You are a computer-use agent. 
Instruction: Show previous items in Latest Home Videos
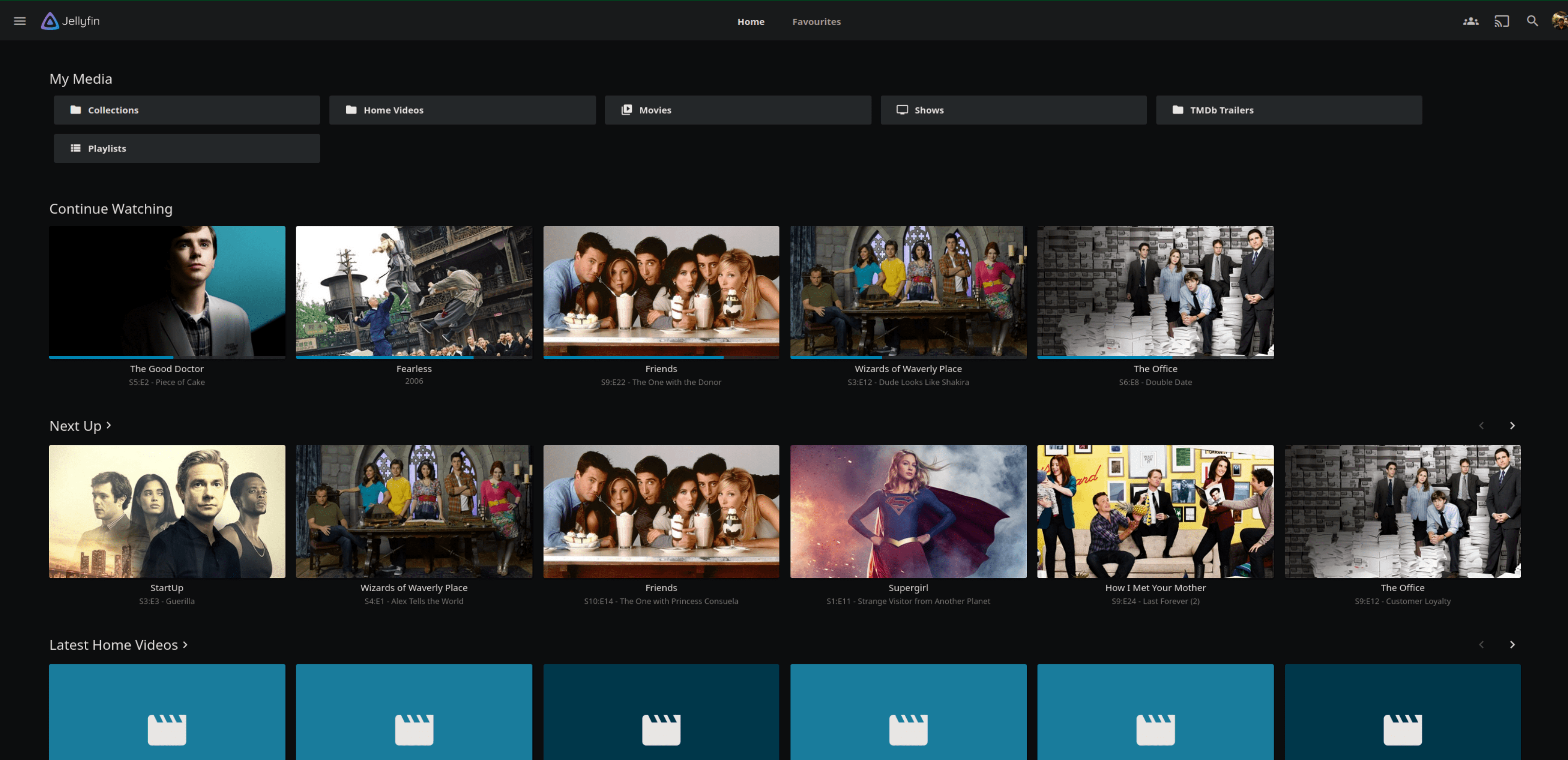coord(1481,645)
